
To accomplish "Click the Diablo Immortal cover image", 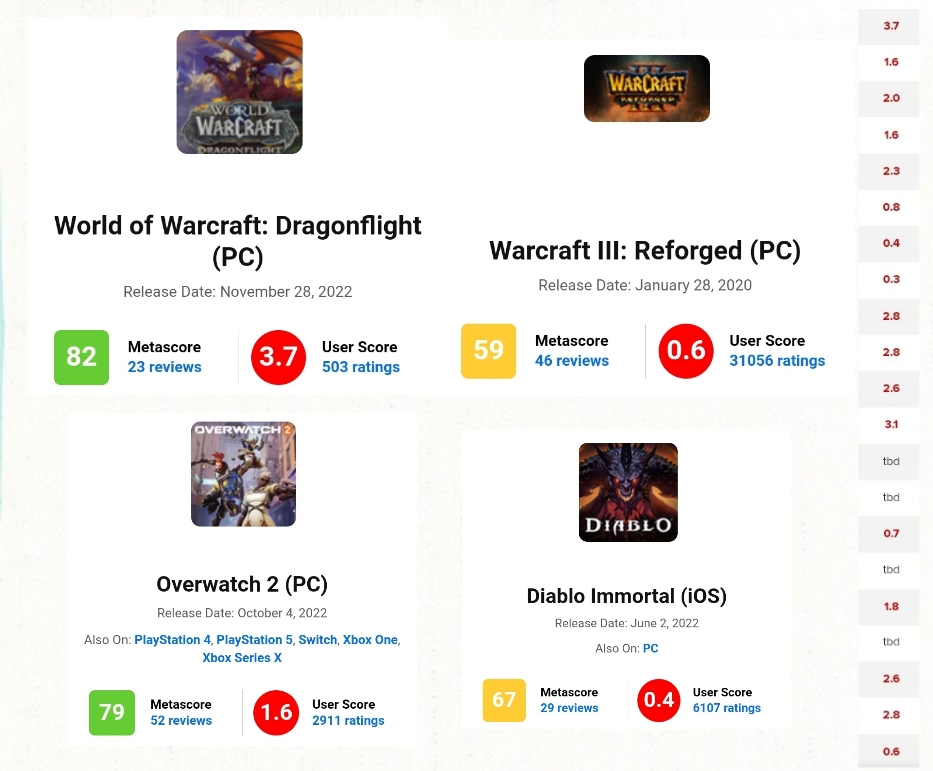I will (x=628, y=493).
